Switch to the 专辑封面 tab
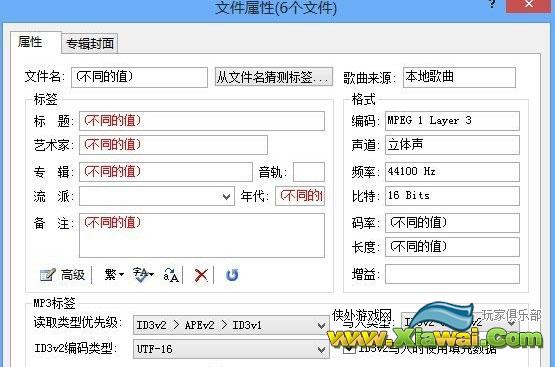Screen dimensions: 555x367 (x=90, y=44)
